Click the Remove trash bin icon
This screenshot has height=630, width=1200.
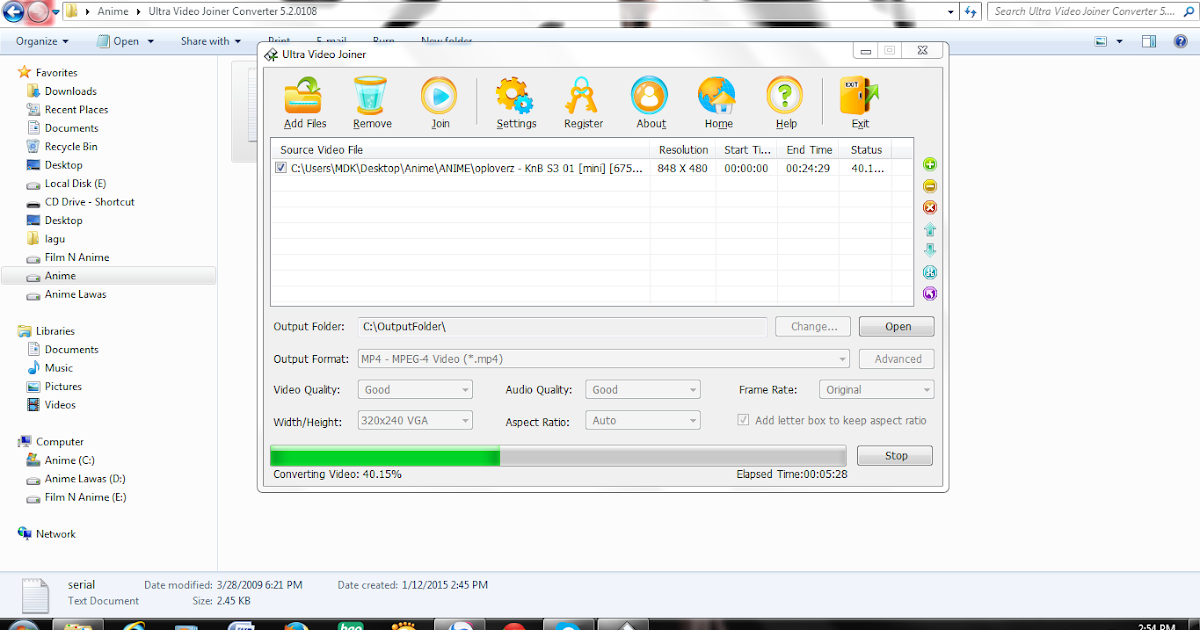(x=371, y=104)
